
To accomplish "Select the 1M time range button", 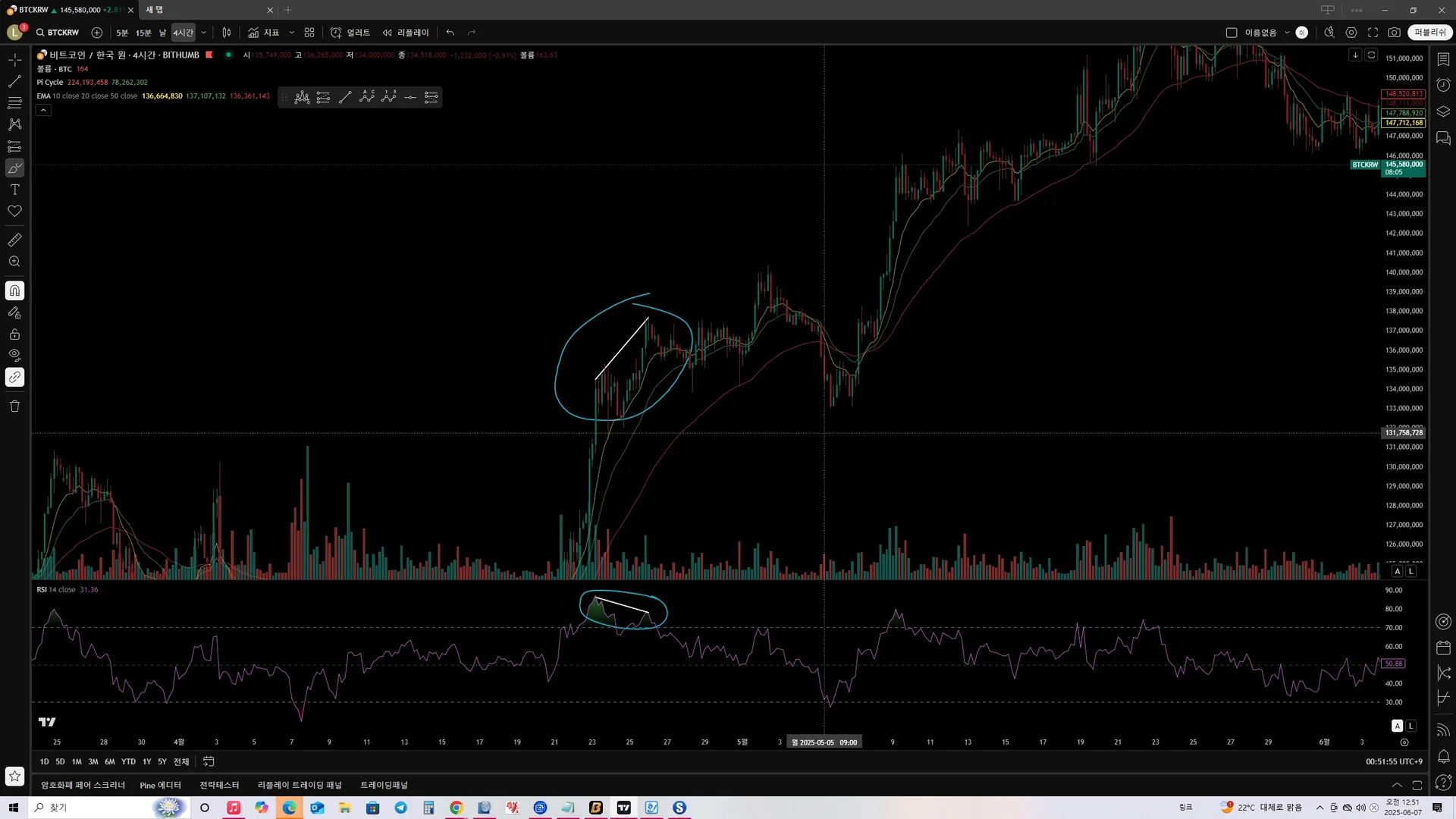I will coord(77,761).
